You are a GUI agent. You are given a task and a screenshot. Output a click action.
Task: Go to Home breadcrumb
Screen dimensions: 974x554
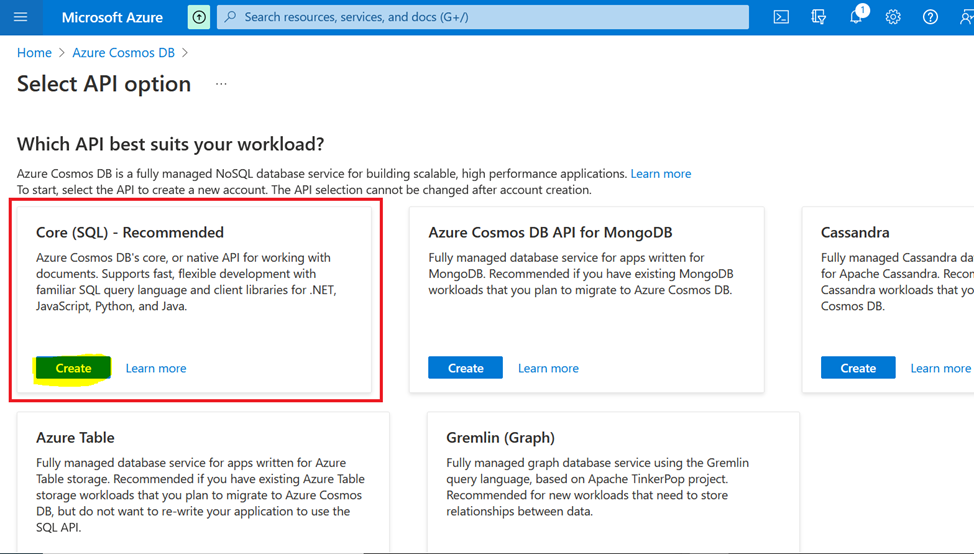pyautogui.click(x=34, y=53)
